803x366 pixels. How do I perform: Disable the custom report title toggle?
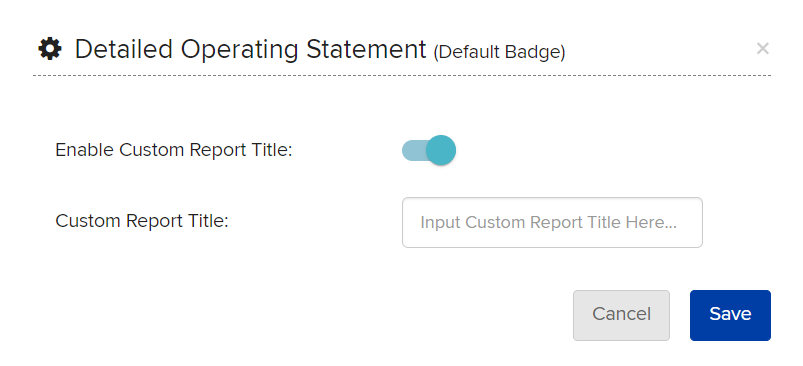pyautogui.click(x=429, y=150)
